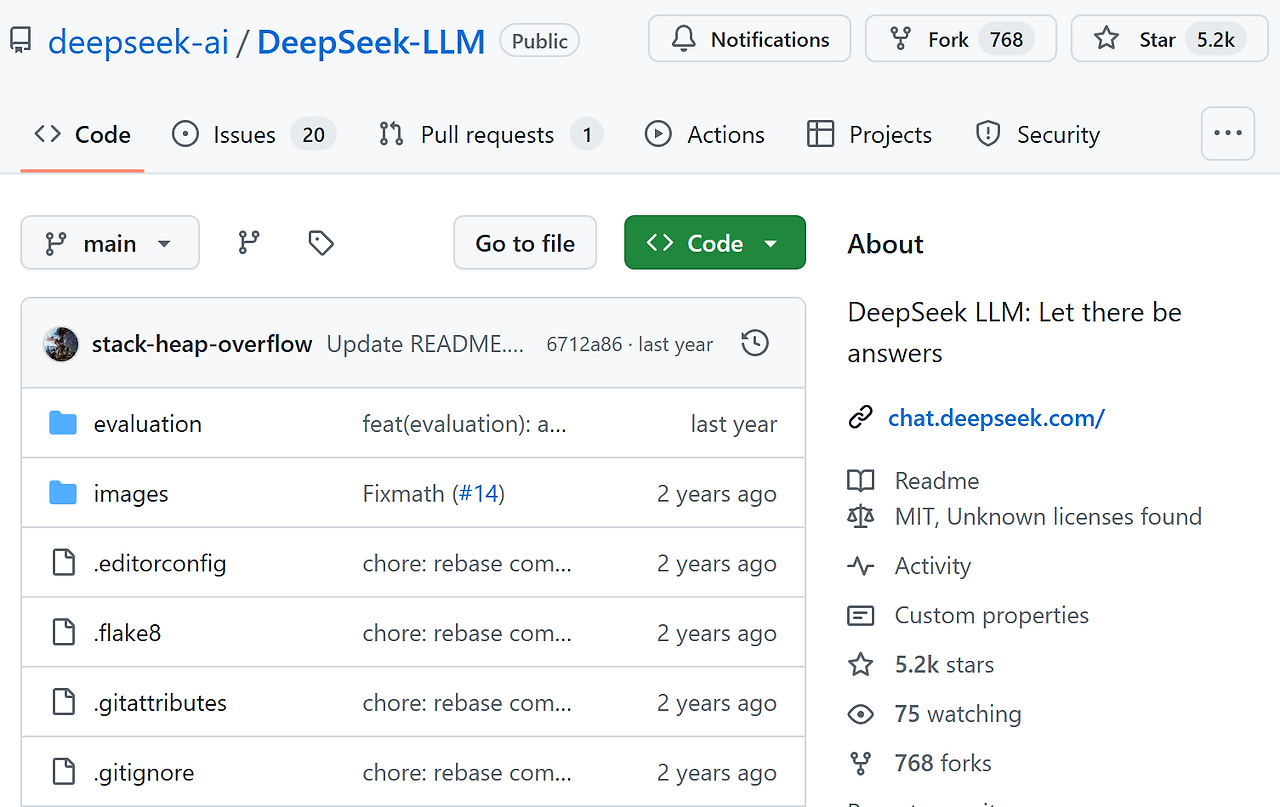Open the stack-heap-overflow author link
1280x807 pixels.
(x=202, y=344)
